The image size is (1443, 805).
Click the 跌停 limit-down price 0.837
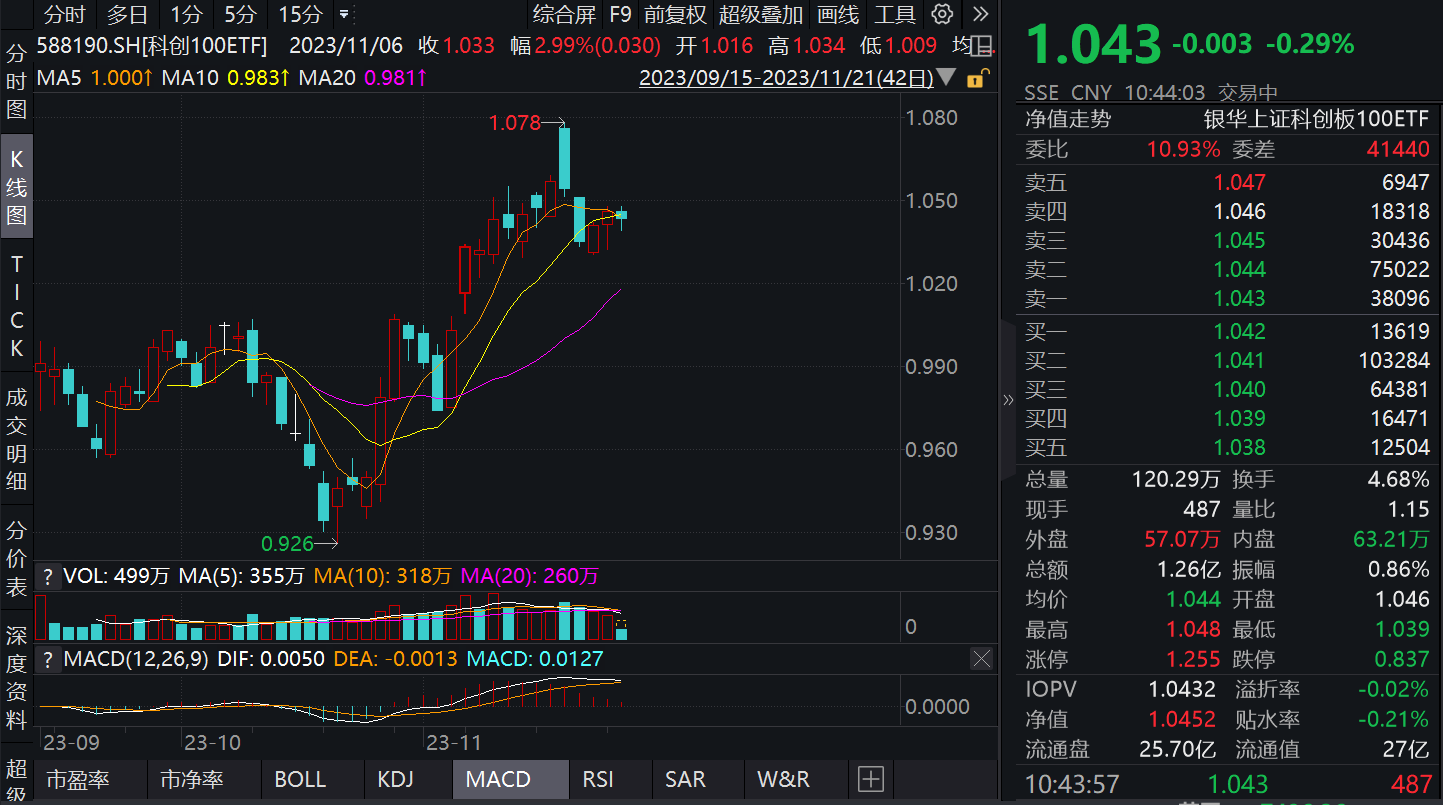[1402, 659]
